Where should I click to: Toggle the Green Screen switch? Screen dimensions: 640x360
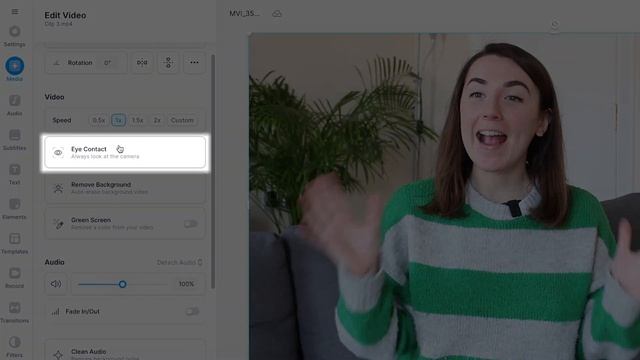(x=191, y=224)
